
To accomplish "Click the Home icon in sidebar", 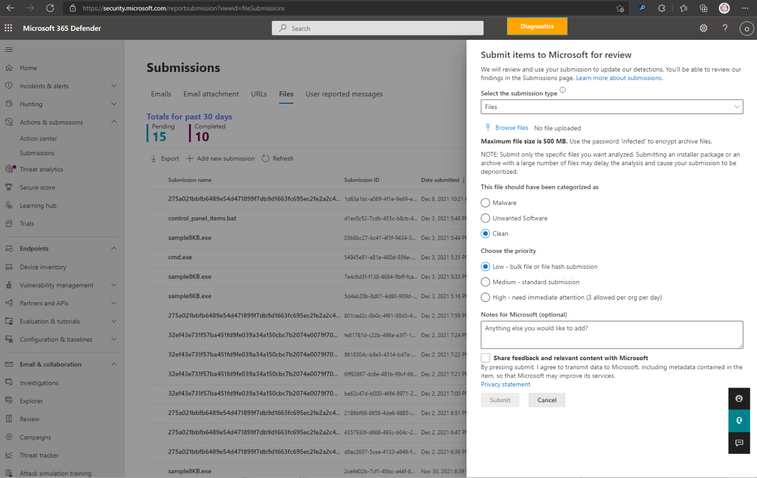I will (9, 68).
